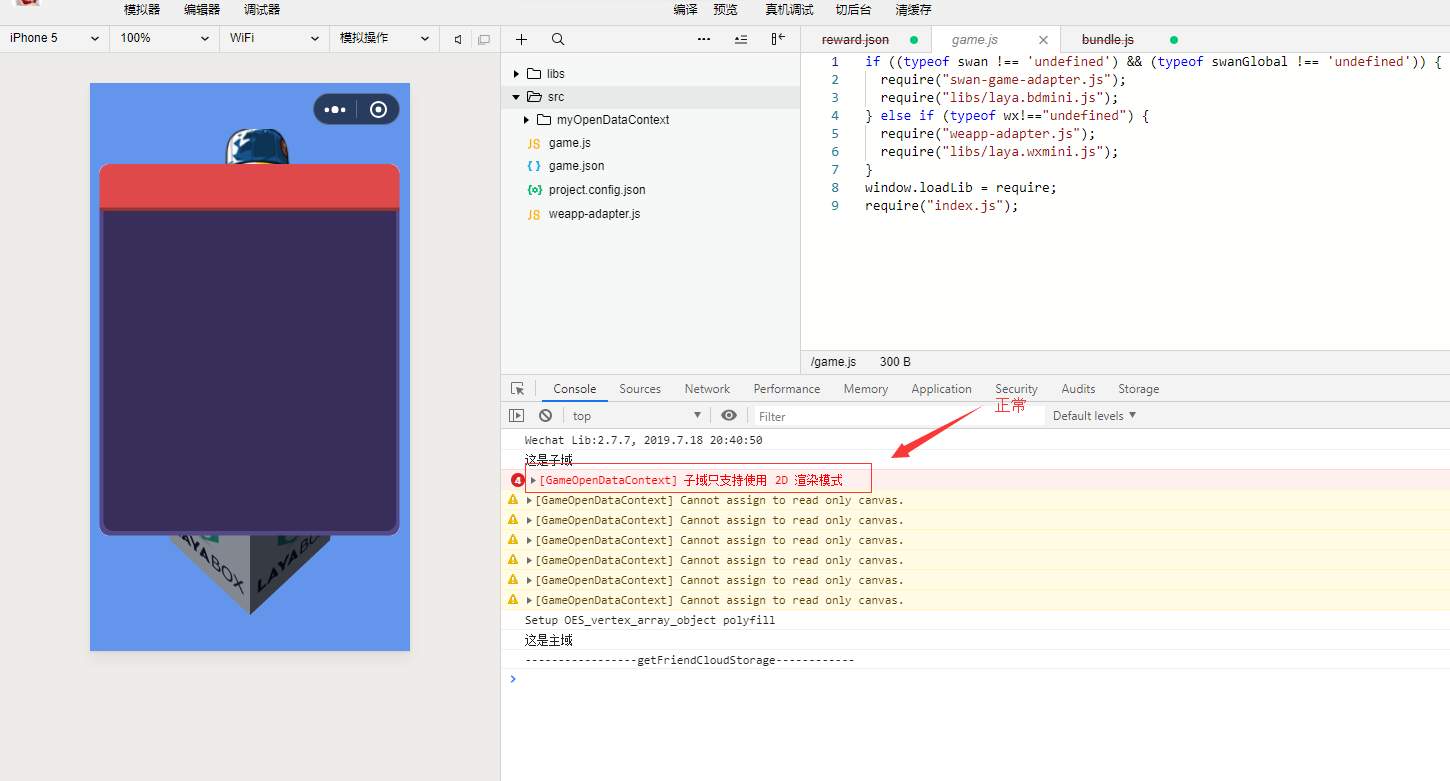Create live expression eye icon
The height and width of the screenshot is (781, 1450).
click(x=729, y=416)
